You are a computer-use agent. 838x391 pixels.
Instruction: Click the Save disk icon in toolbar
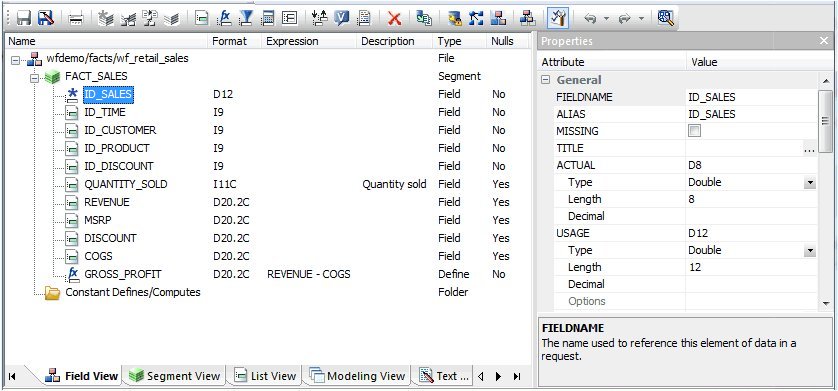[x=24, y=19]
